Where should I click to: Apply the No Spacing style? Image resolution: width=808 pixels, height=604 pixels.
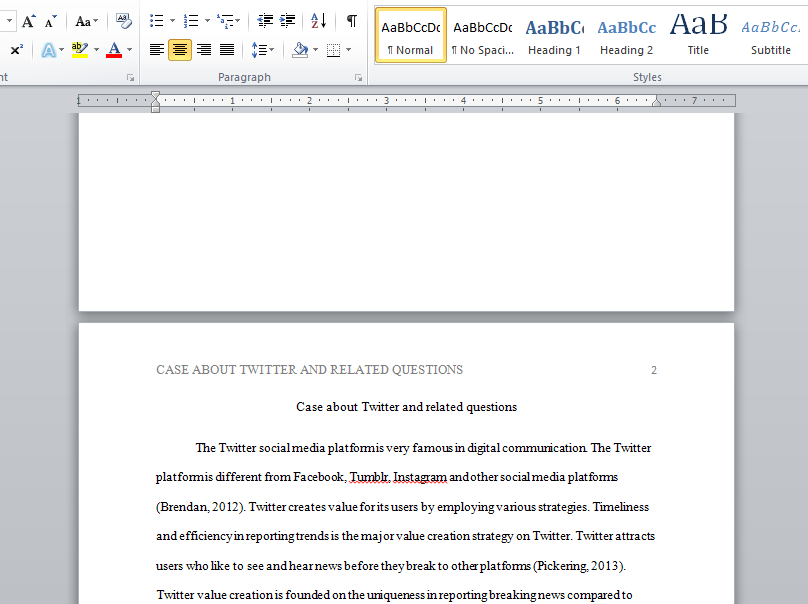point(483,36)
